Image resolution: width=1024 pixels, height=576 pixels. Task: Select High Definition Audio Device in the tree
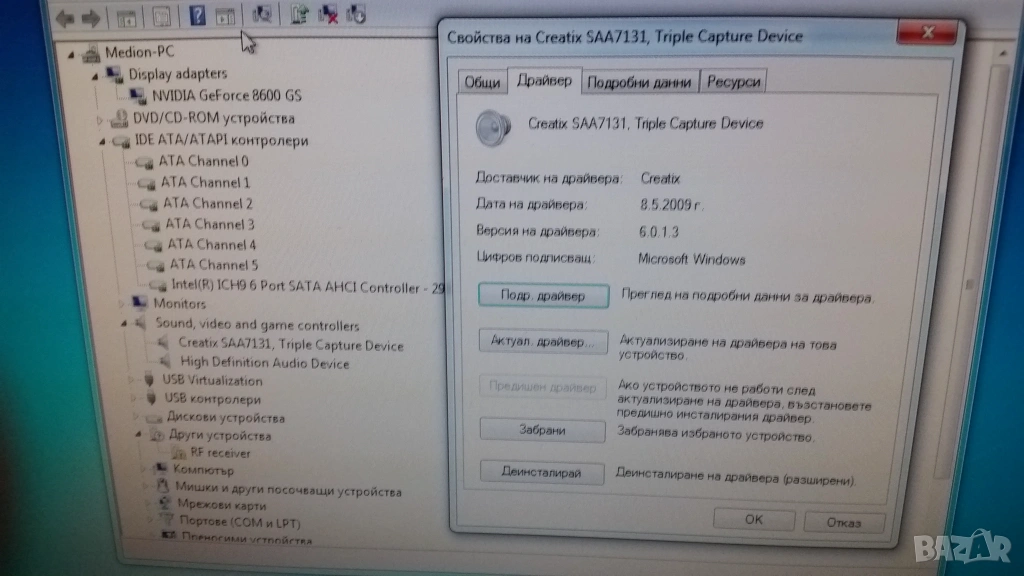[265, 363]
